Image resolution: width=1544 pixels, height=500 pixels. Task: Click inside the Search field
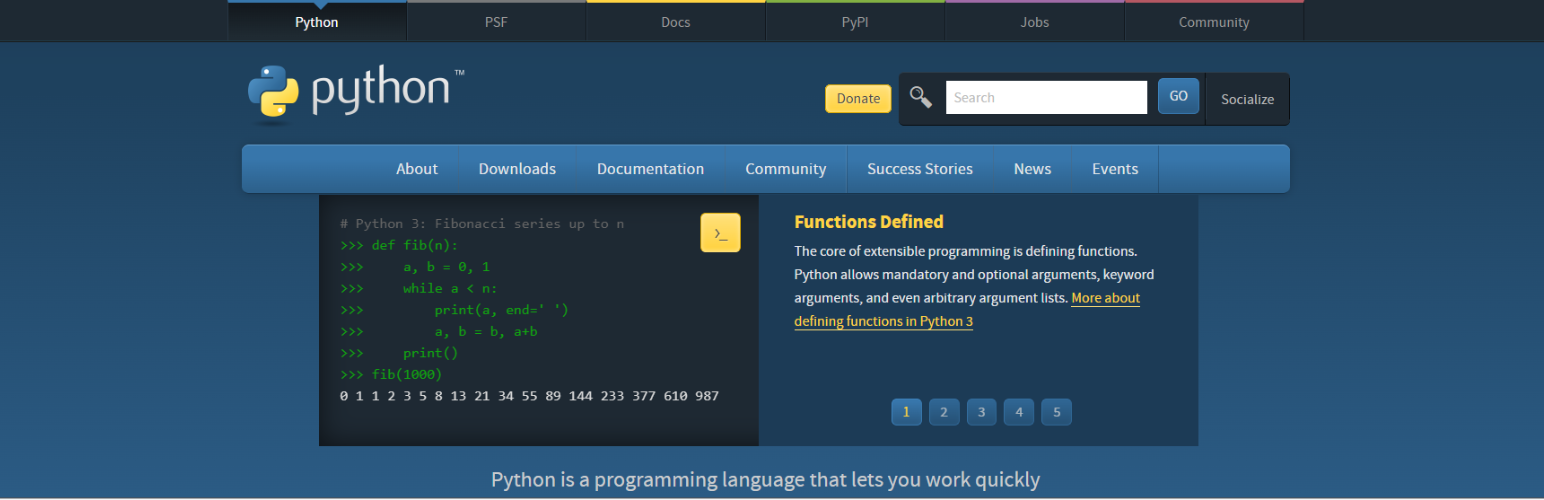[1046, 97]
